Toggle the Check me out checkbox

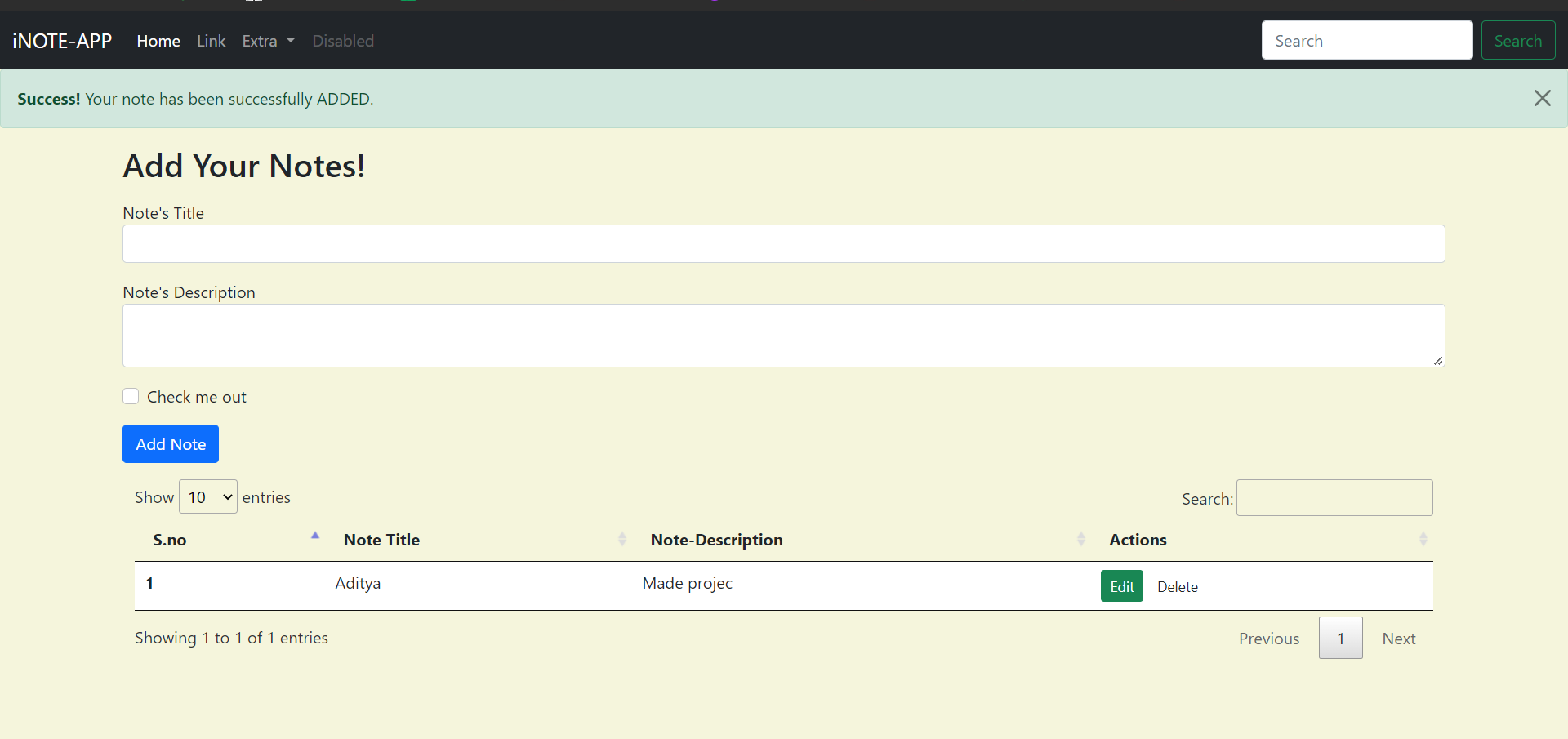coord(131,396)
